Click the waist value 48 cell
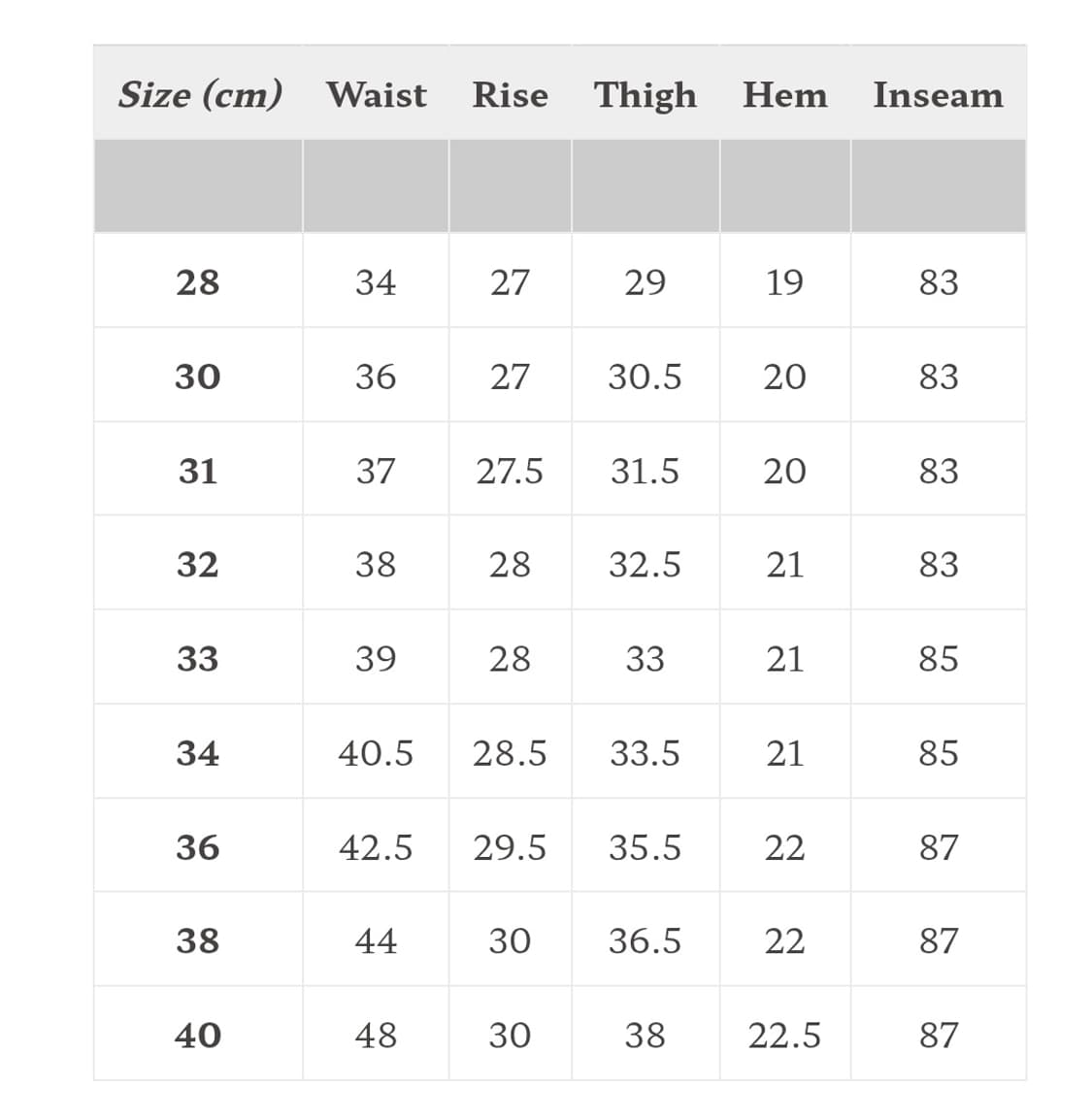The width and height of the screenshot is (1092, 1119). (376, 1035)
